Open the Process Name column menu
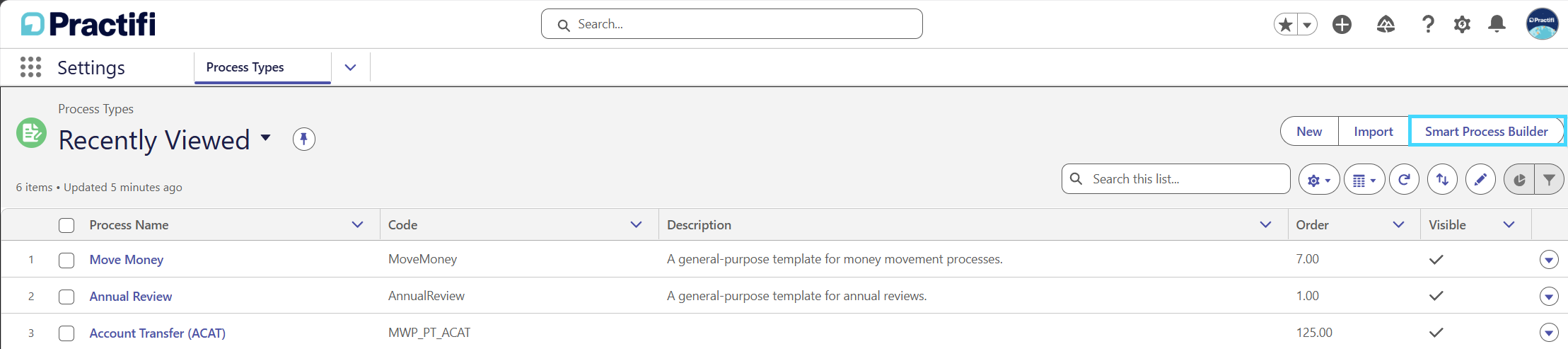 click(x=357, y=224)
